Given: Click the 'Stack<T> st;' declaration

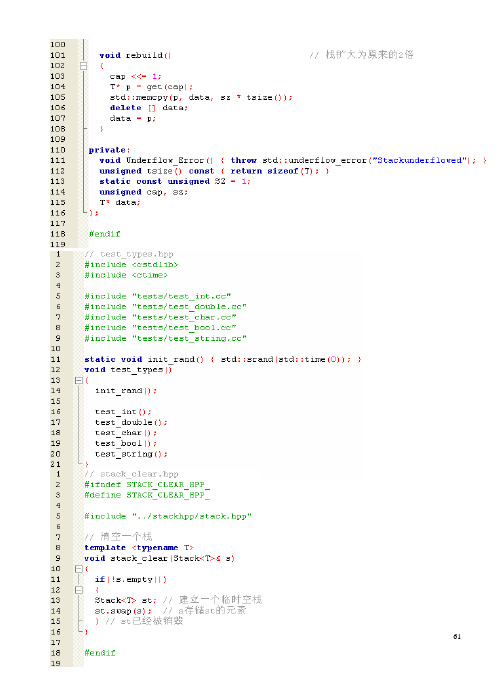Looking at the screenshot, I should click(x=126, y=600).
